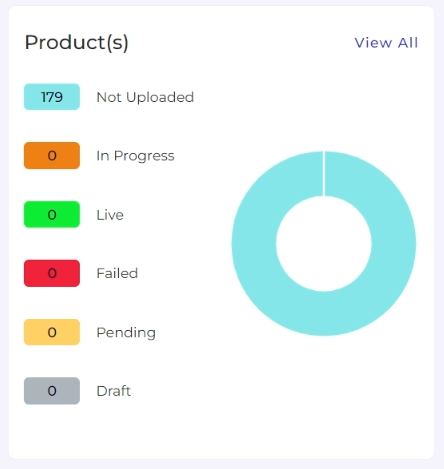Click the yellow Pending count badge
The image size is (444, 469).
coord(52,332)
